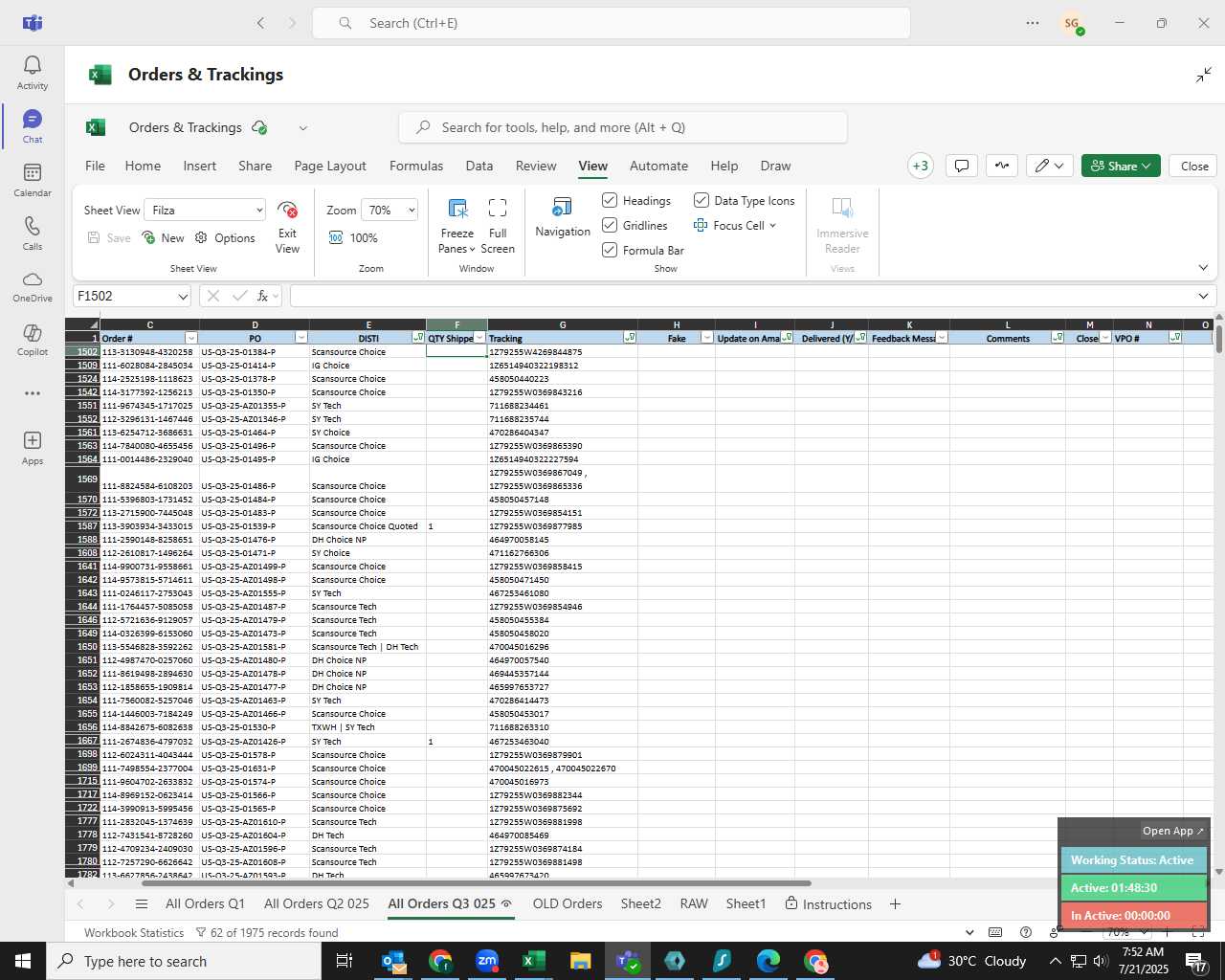This screenshot has width=1225, height=980.
Task: Click the Teams Search box
Action: (x=612, y=23)
